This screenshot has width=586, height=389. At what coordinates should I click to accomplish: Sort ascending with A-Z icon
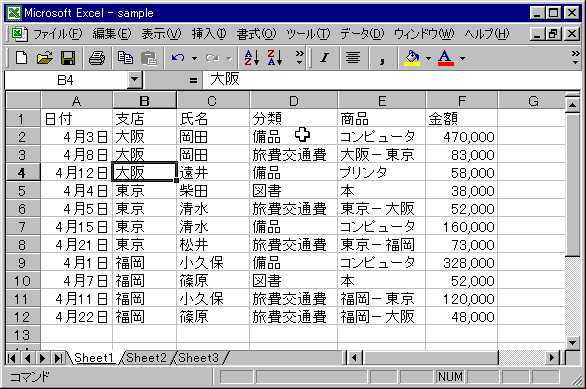pyautogui.click(x=252, y=58)
